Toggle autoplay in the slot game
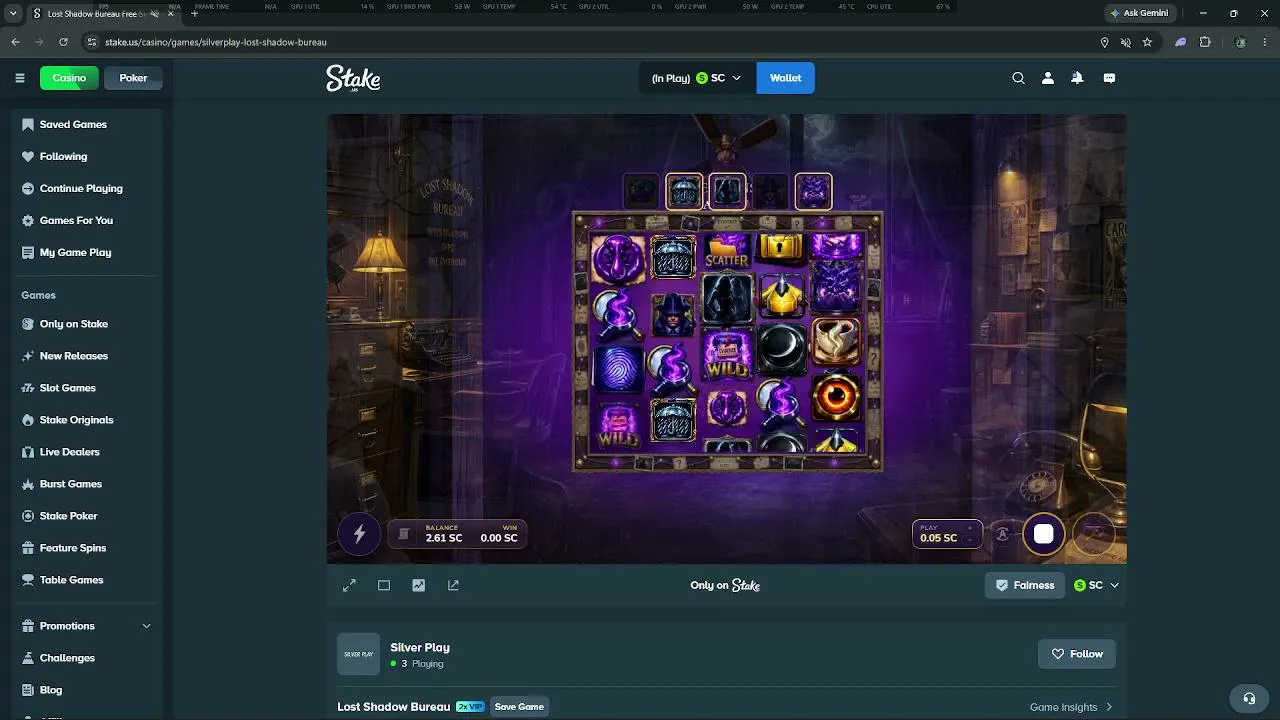Viewport: 1280px width, 720px height. click(1002, 535)
